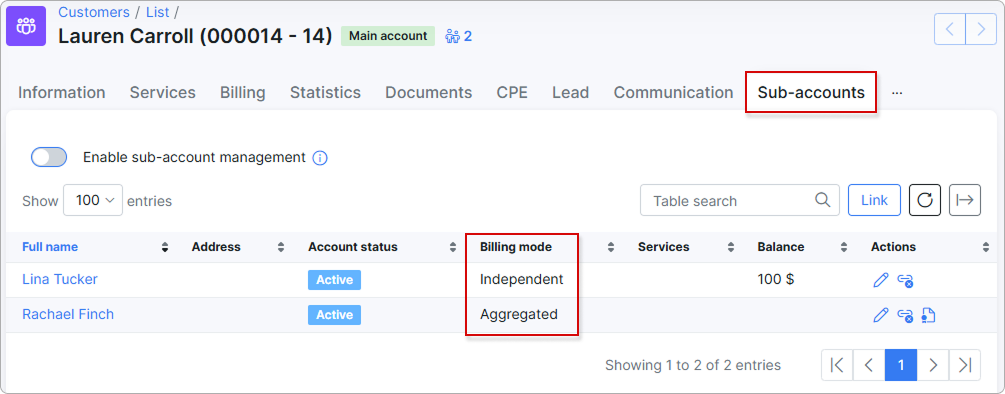This screenshot has height=394, width=1005.
Task: Switch to the Communication tab
Action: (674, 92)
